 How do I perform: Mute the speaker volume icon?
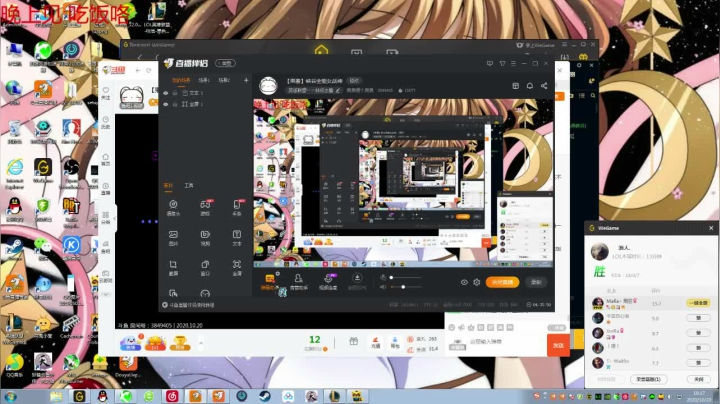383,287
